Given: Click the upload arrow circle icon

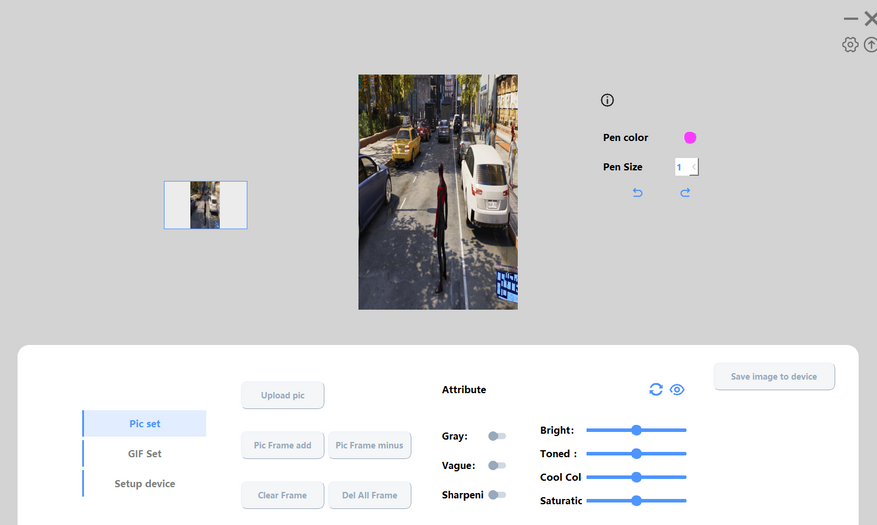Looking at the screenshot, I should coord(870,45).
